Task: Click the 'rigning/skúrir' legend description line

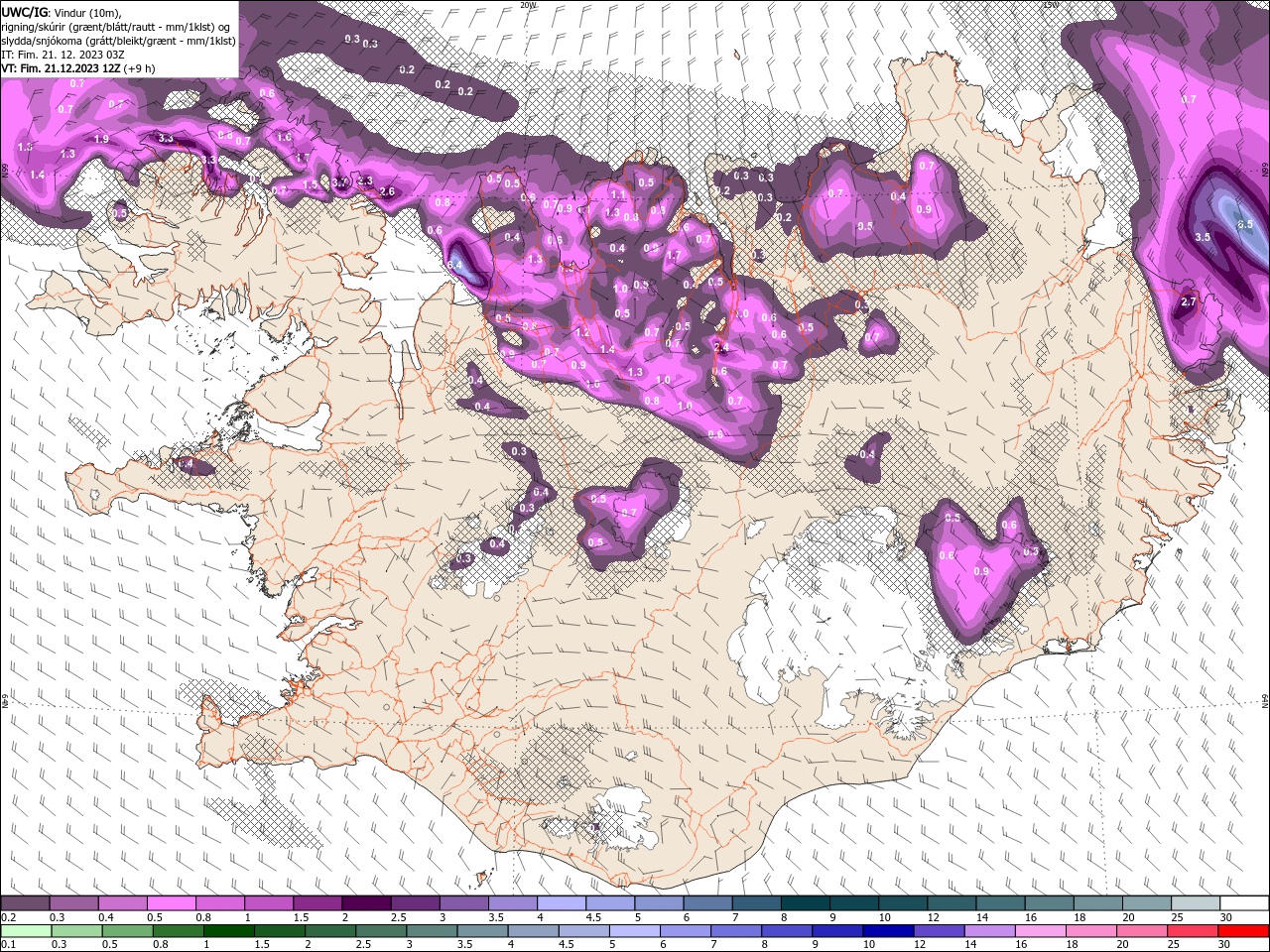Action: pos(116,26)
